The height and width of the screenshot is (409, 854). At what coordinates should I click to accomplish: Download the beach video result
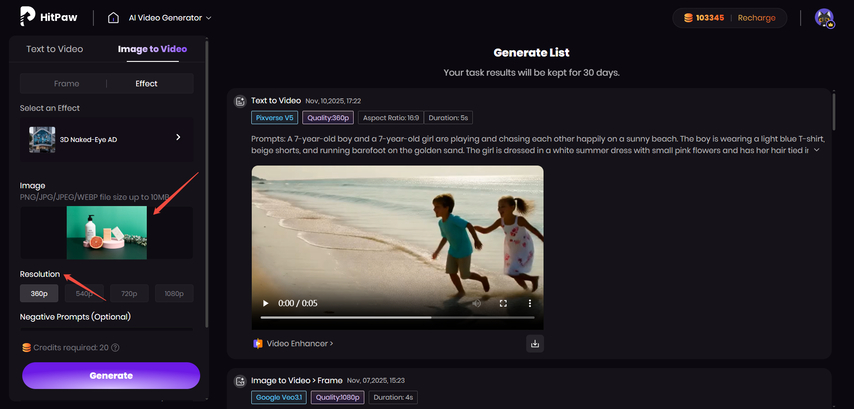[535, 344]
